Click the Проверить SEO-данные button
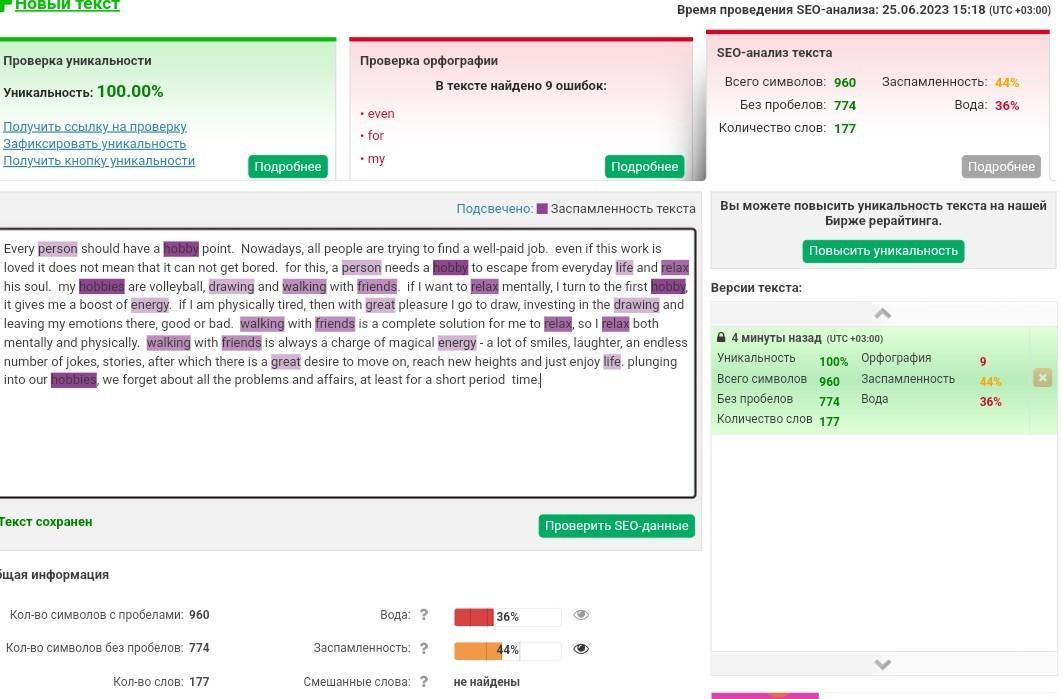Screen dimensions: 1062x699 click(x=616, y=526)
